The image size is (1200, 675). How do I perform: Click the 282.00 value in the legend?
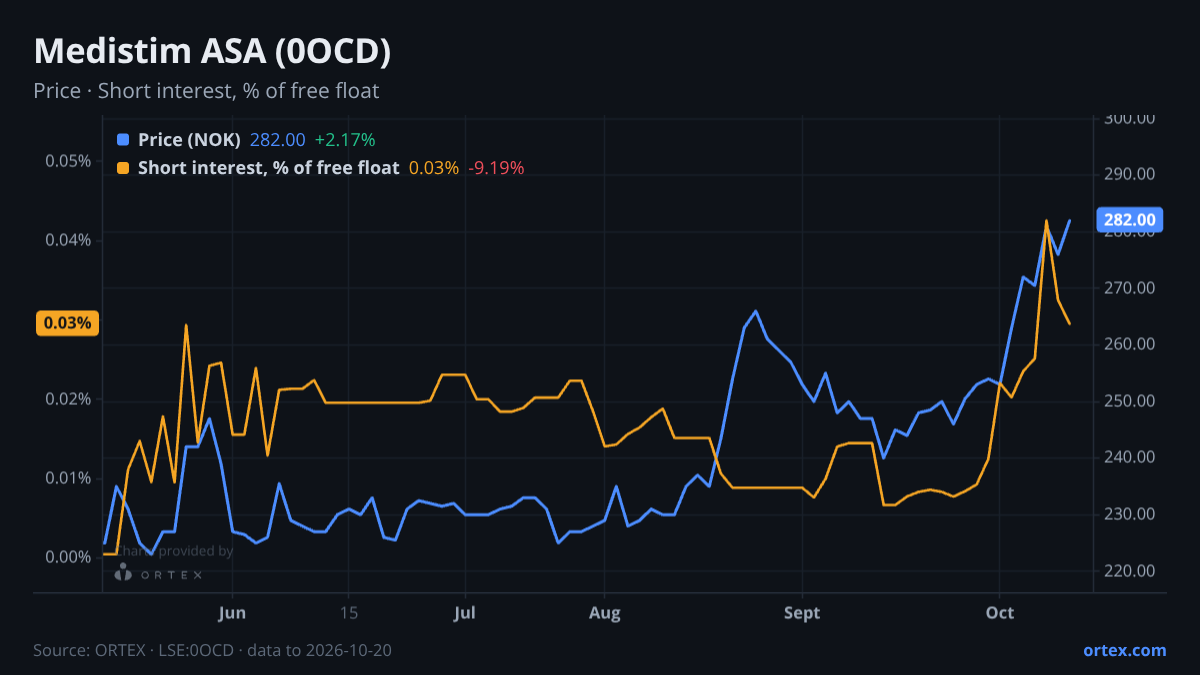click(277, 140)
